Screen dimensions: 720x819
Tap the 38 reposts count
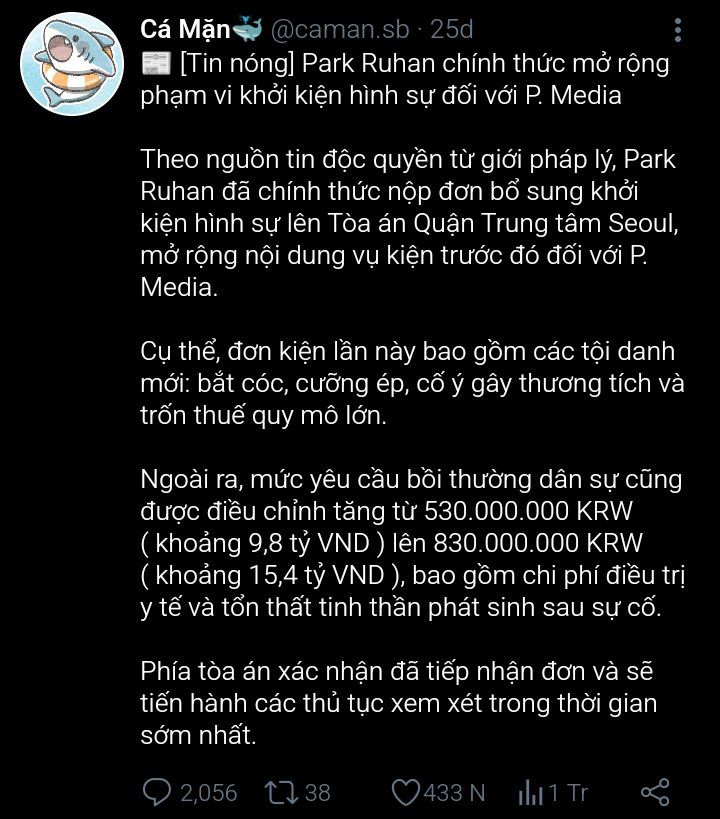coord(318,793)
